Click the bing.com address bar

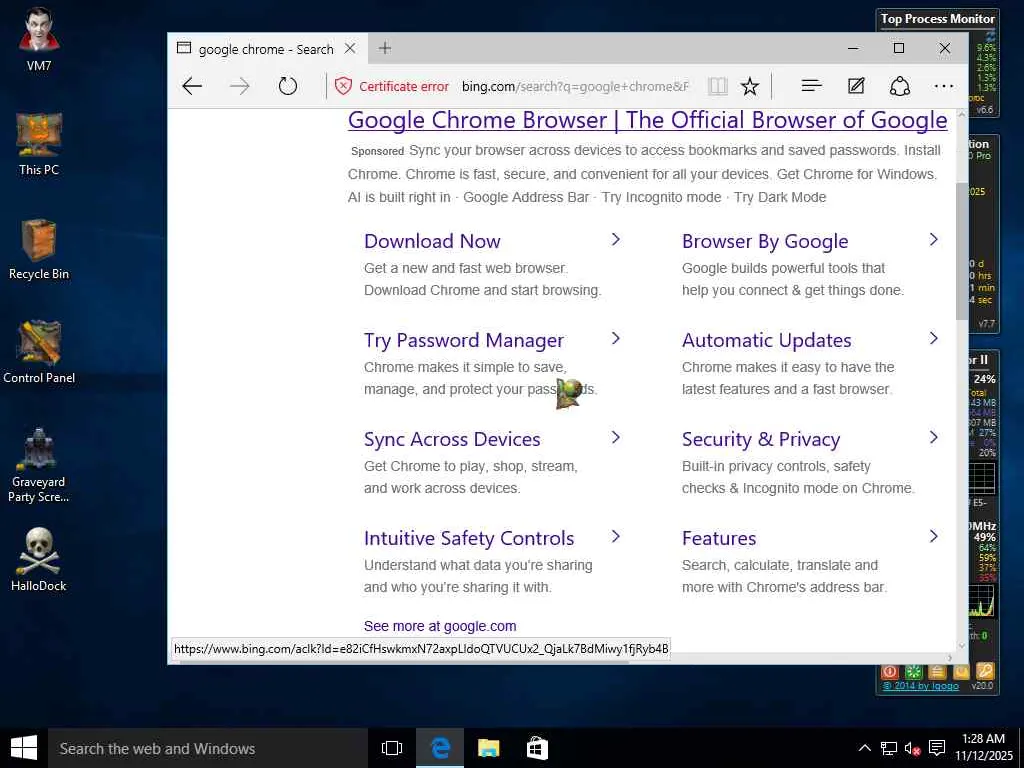(575, 86)
